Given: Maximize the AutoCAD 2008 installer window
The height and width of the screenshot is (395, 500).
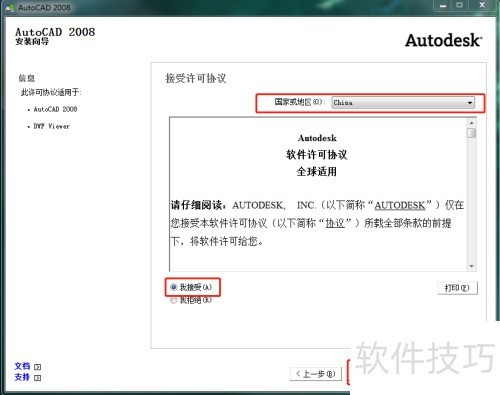Looking at the screenshot, I should point(460,5).
